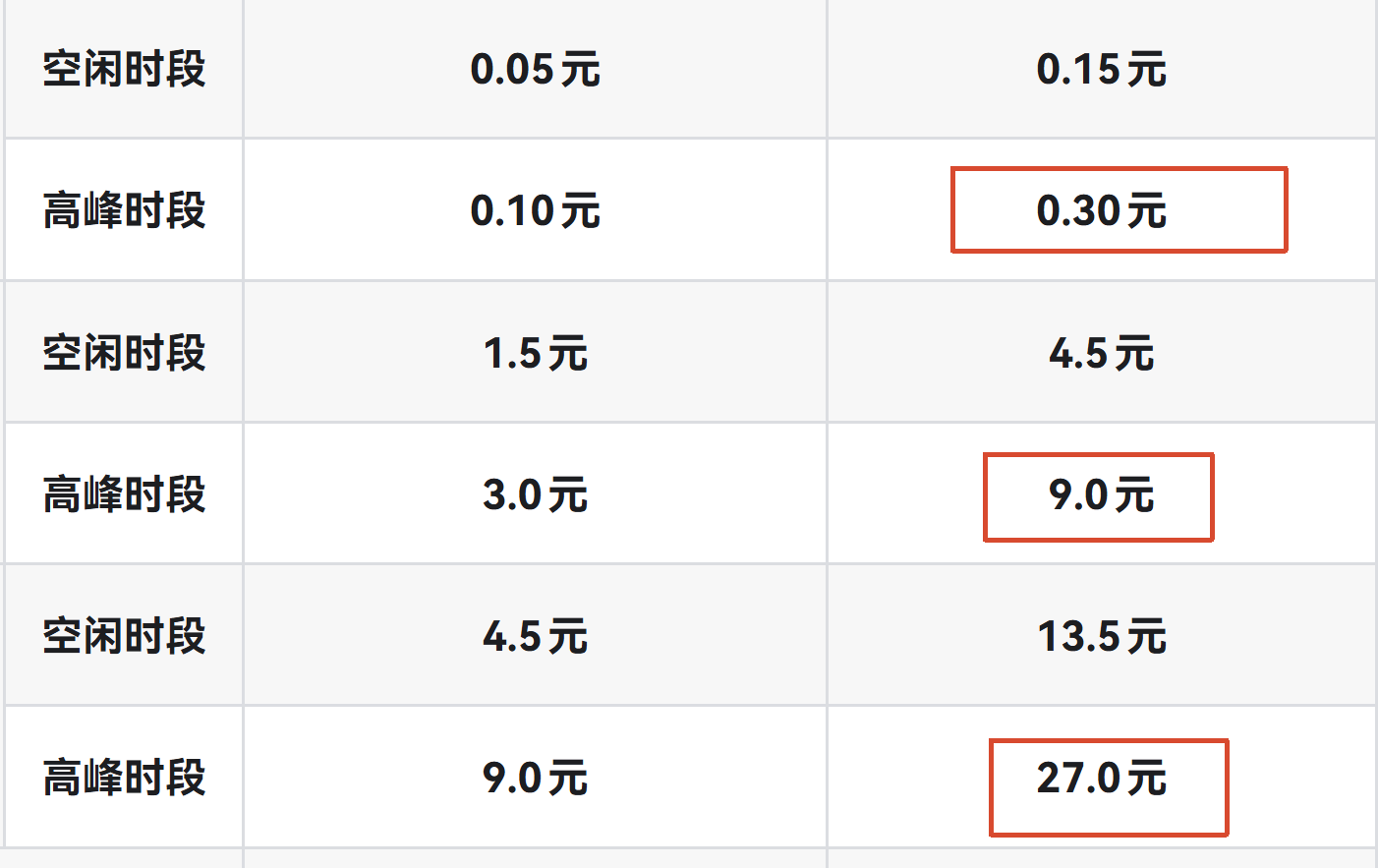This screenshot has width=1378, height=868.
Task: Click 空闲时段 label in the 1.5元 row
Action: (124, 353)
